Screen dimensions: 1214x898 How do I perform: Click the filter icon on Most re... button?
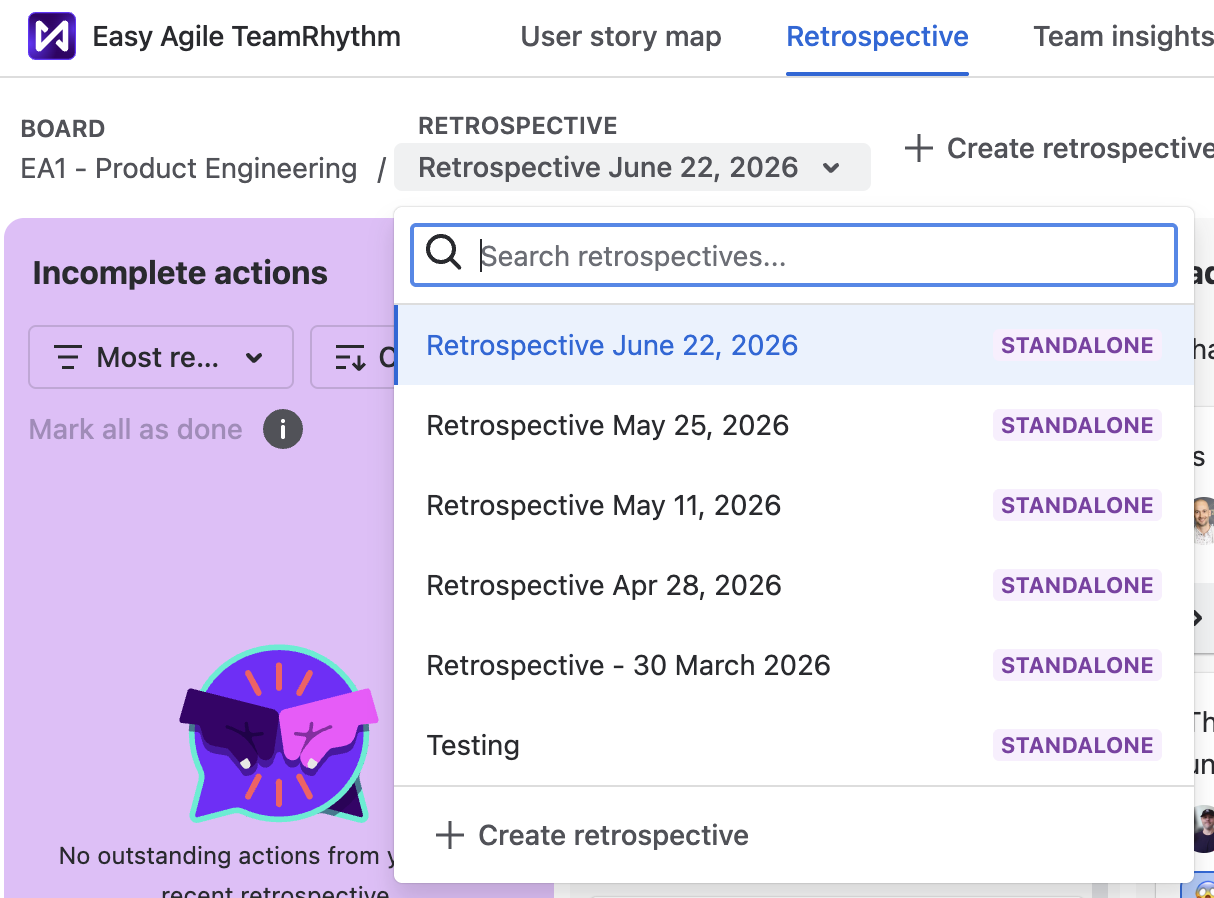tap(68, 357)
